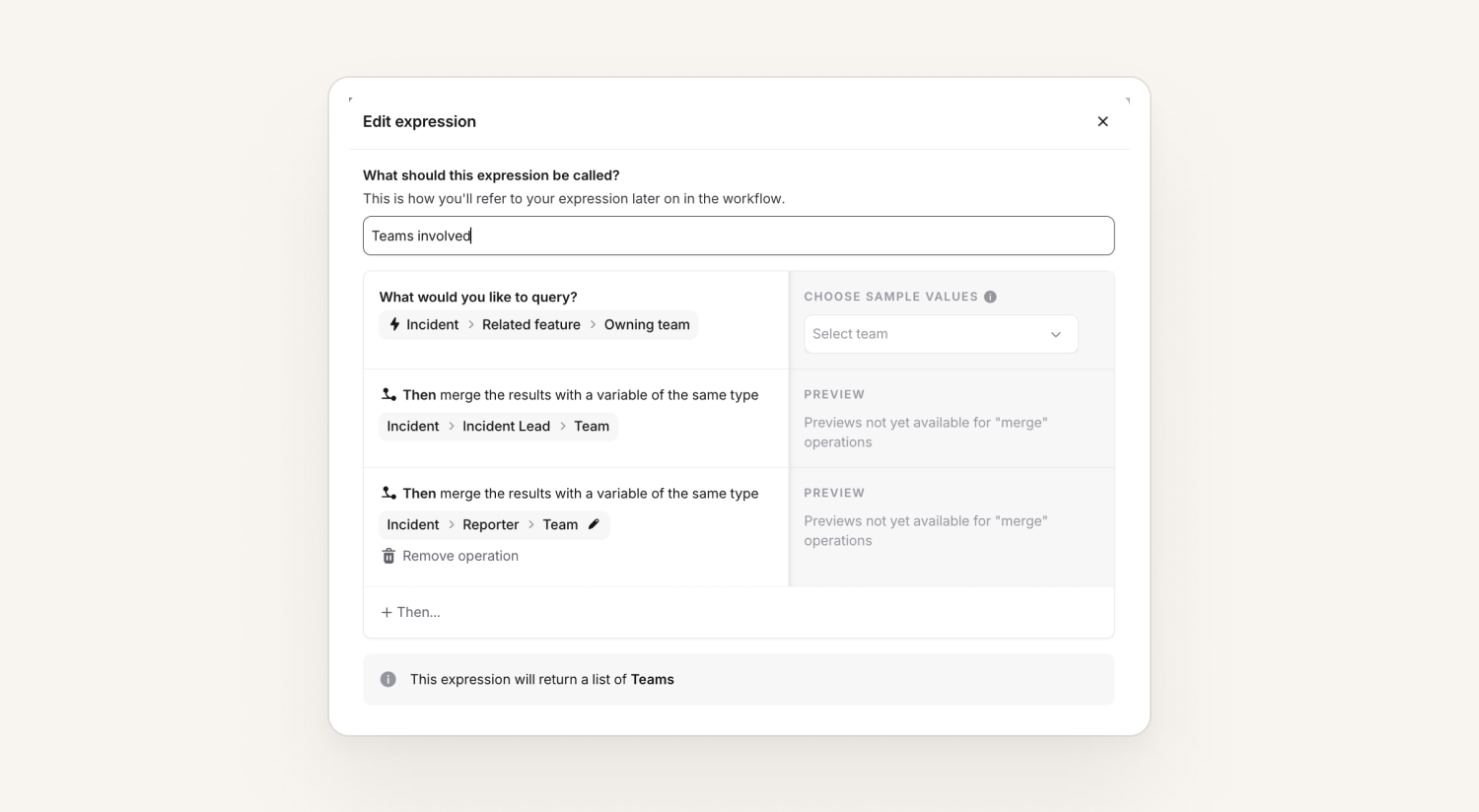Click the info icon in the return summary

point(388,679)
